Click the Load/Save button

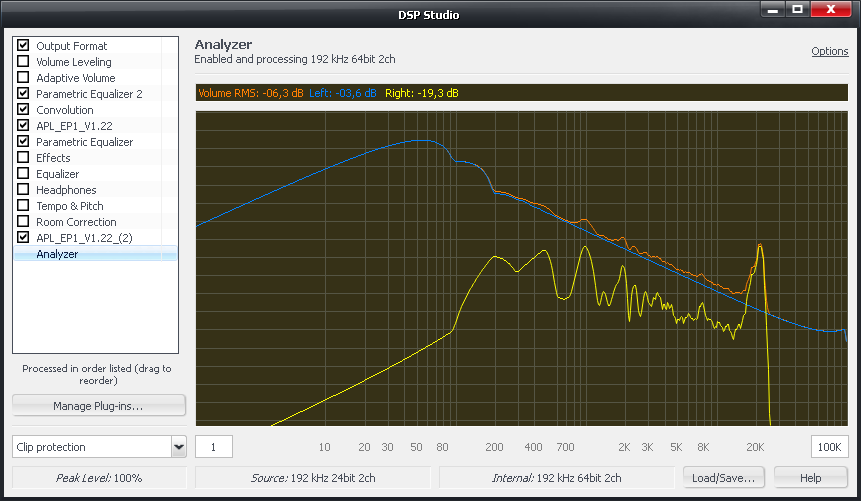coord(724,478)
